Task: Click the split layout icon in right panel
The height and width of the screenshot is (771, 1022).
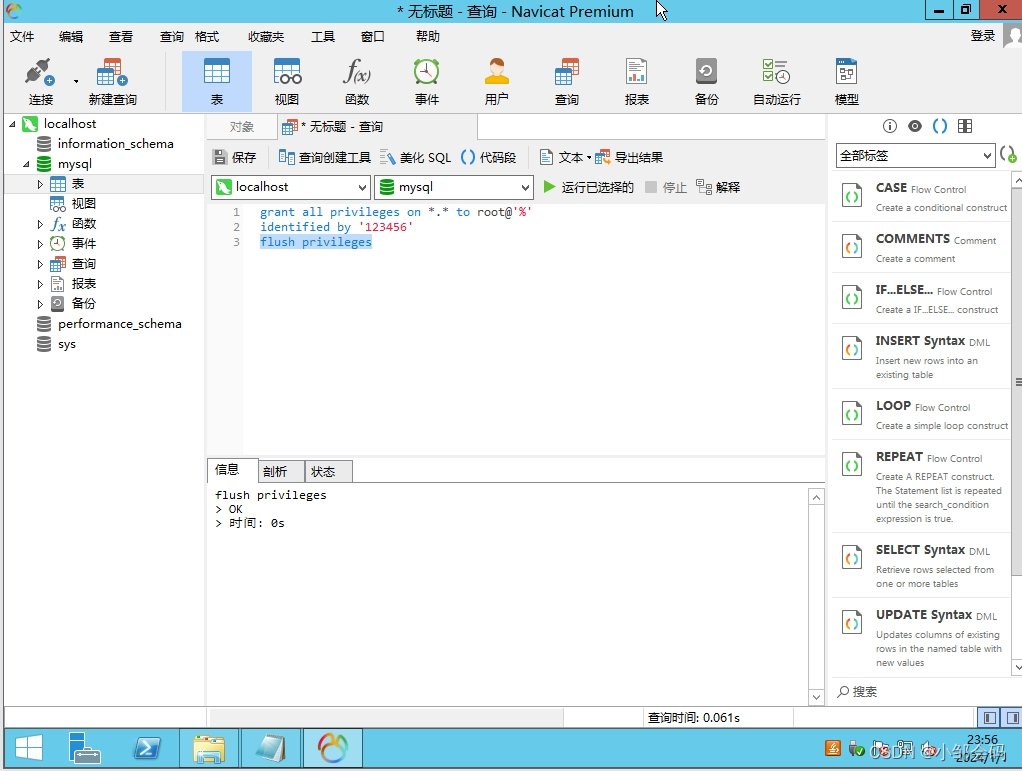Action: [965, 126]
